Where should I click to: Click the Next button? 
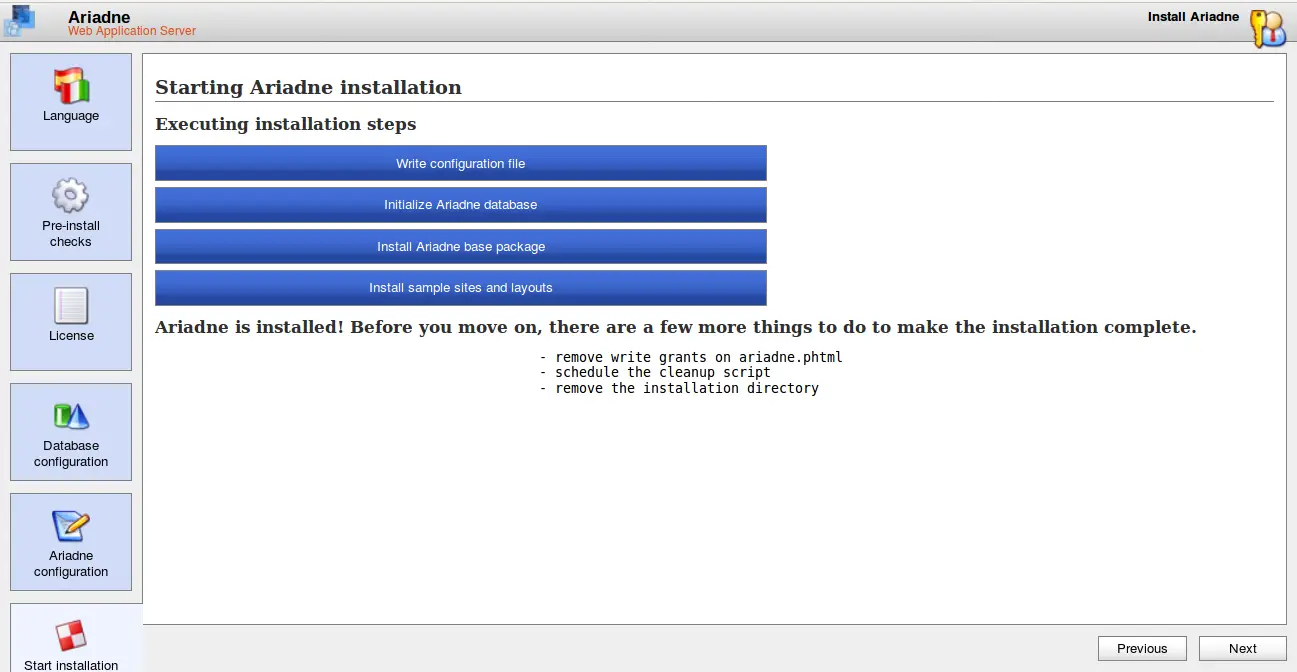pos(1243,648)
